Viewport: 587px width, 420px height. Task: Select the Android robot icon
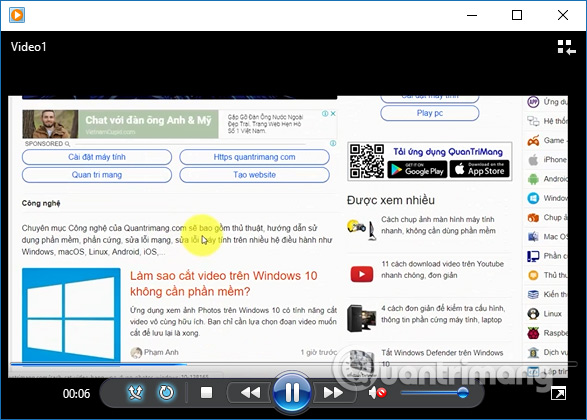point(533,179)
